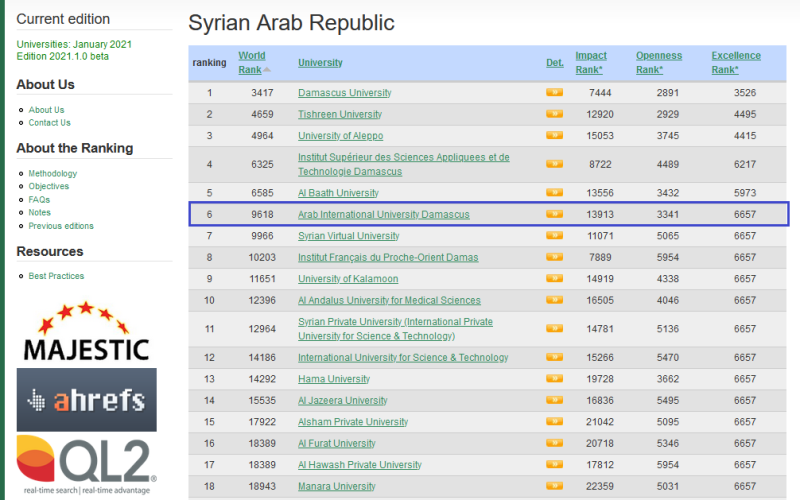Open details icon in Tishreen University row
Screen dimensions: 800x500
553,114
